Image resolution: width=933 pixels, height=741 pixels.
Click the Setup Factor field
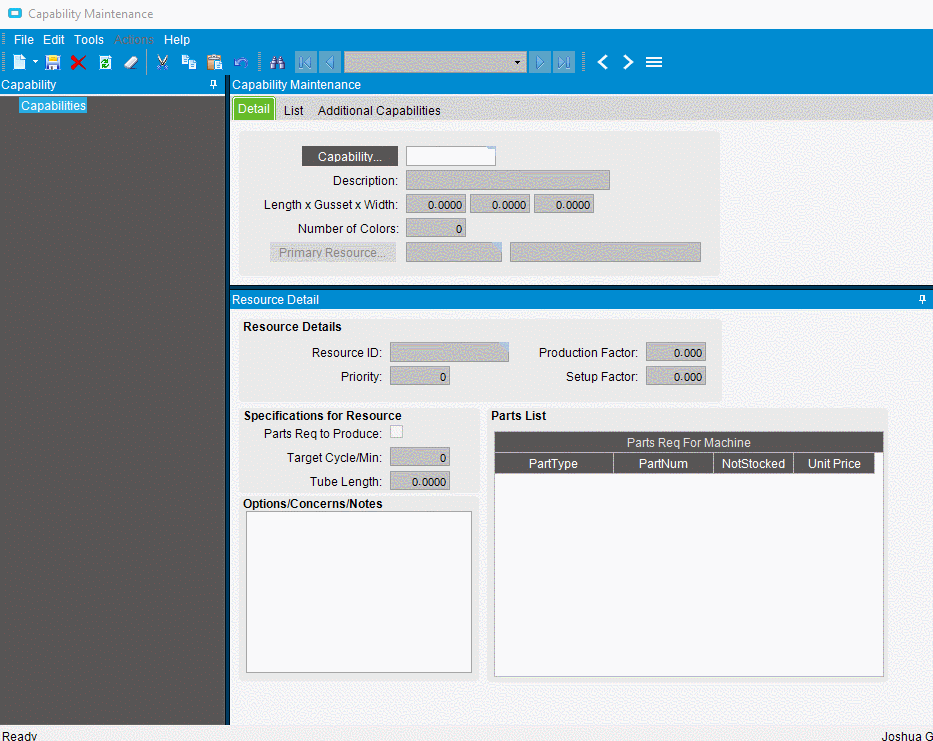pyautogui.click(x=676, y=376)
